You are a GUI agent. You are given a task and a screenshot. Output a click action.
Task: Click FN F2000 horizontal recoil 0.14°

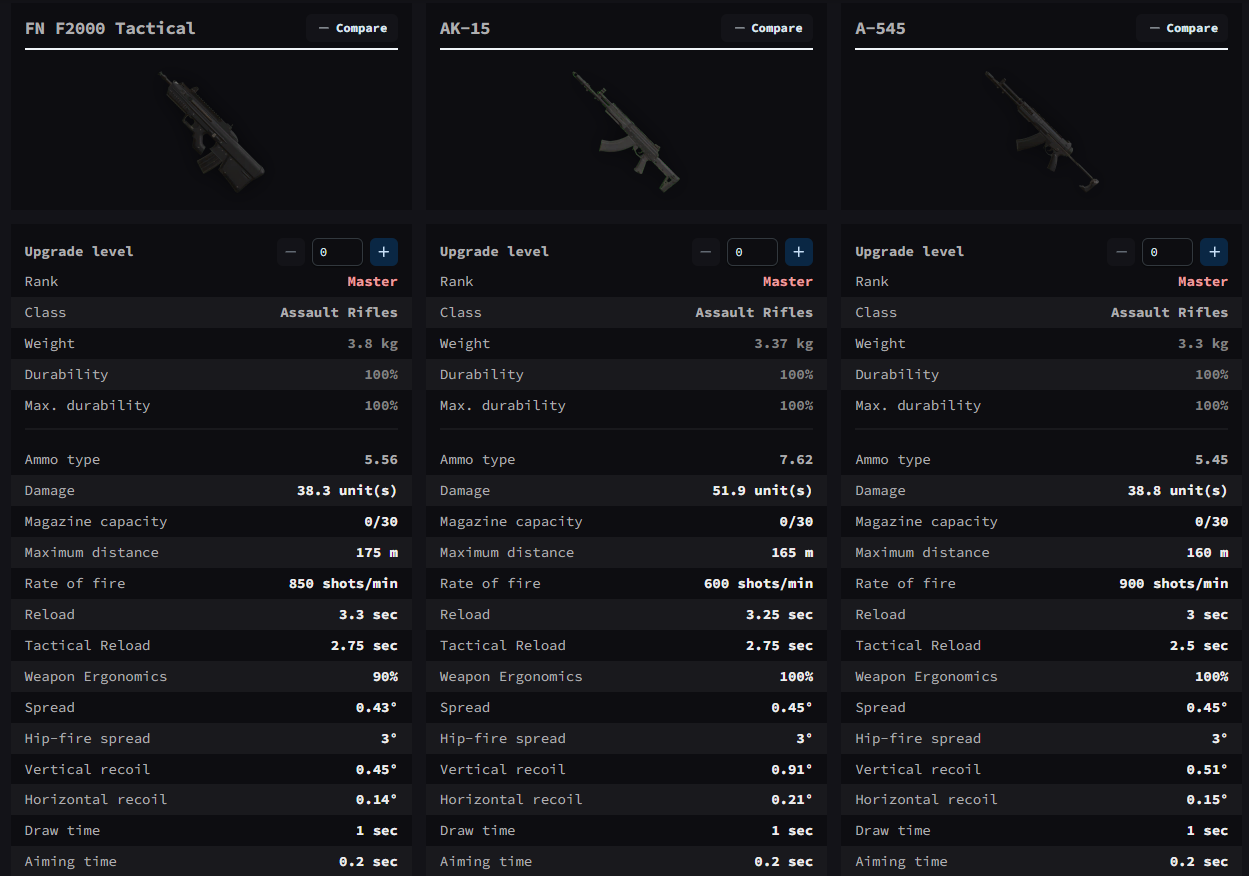377,800
